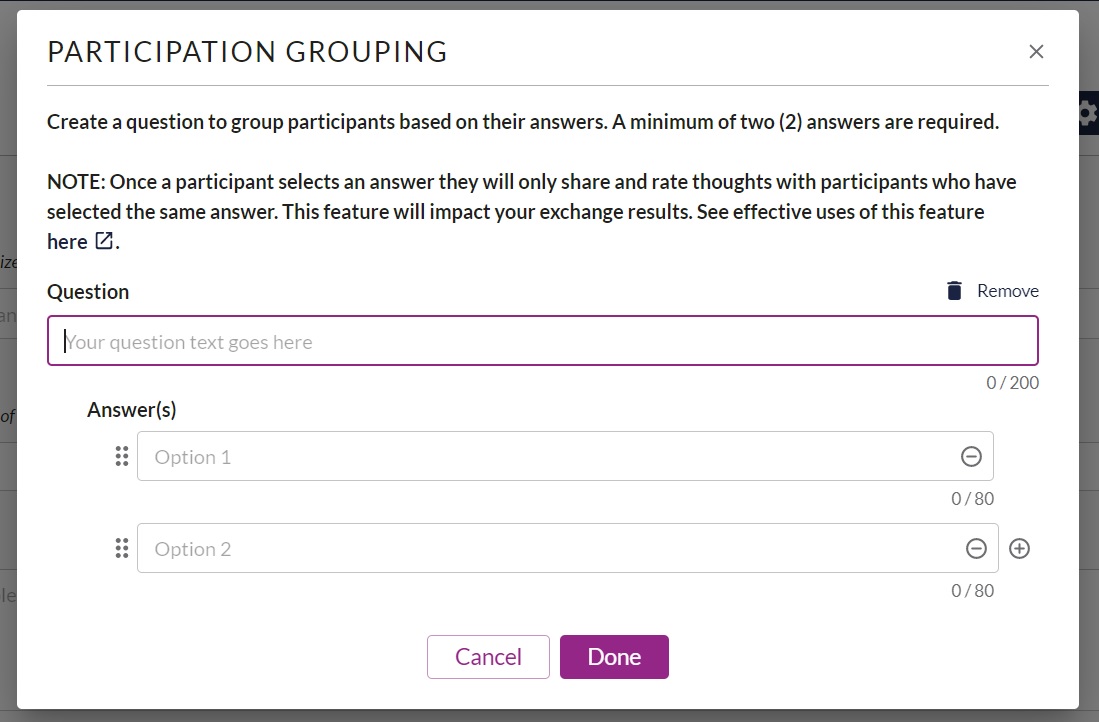Click the Participation Grouping dialog title

[x=247, y=52]
